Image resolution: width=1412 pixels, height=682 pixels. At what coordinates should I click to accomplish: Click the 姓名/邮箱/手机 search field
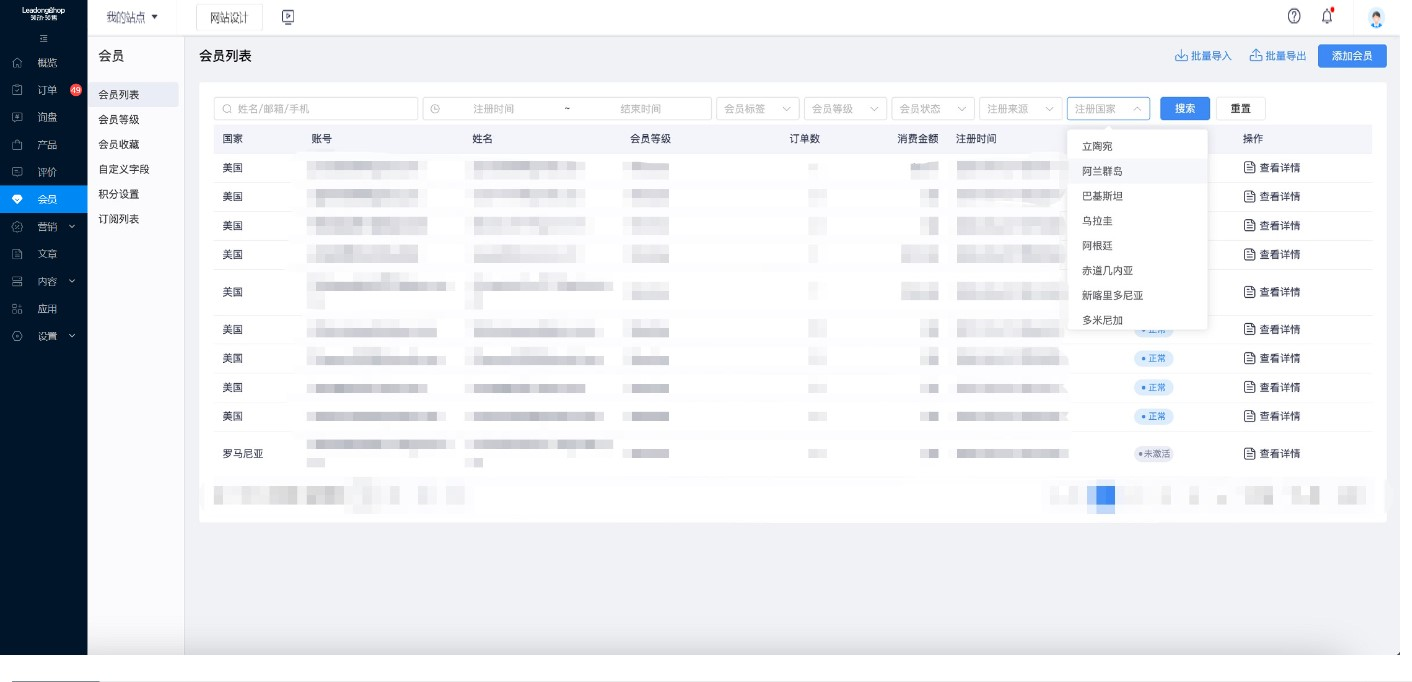(316, 109)
